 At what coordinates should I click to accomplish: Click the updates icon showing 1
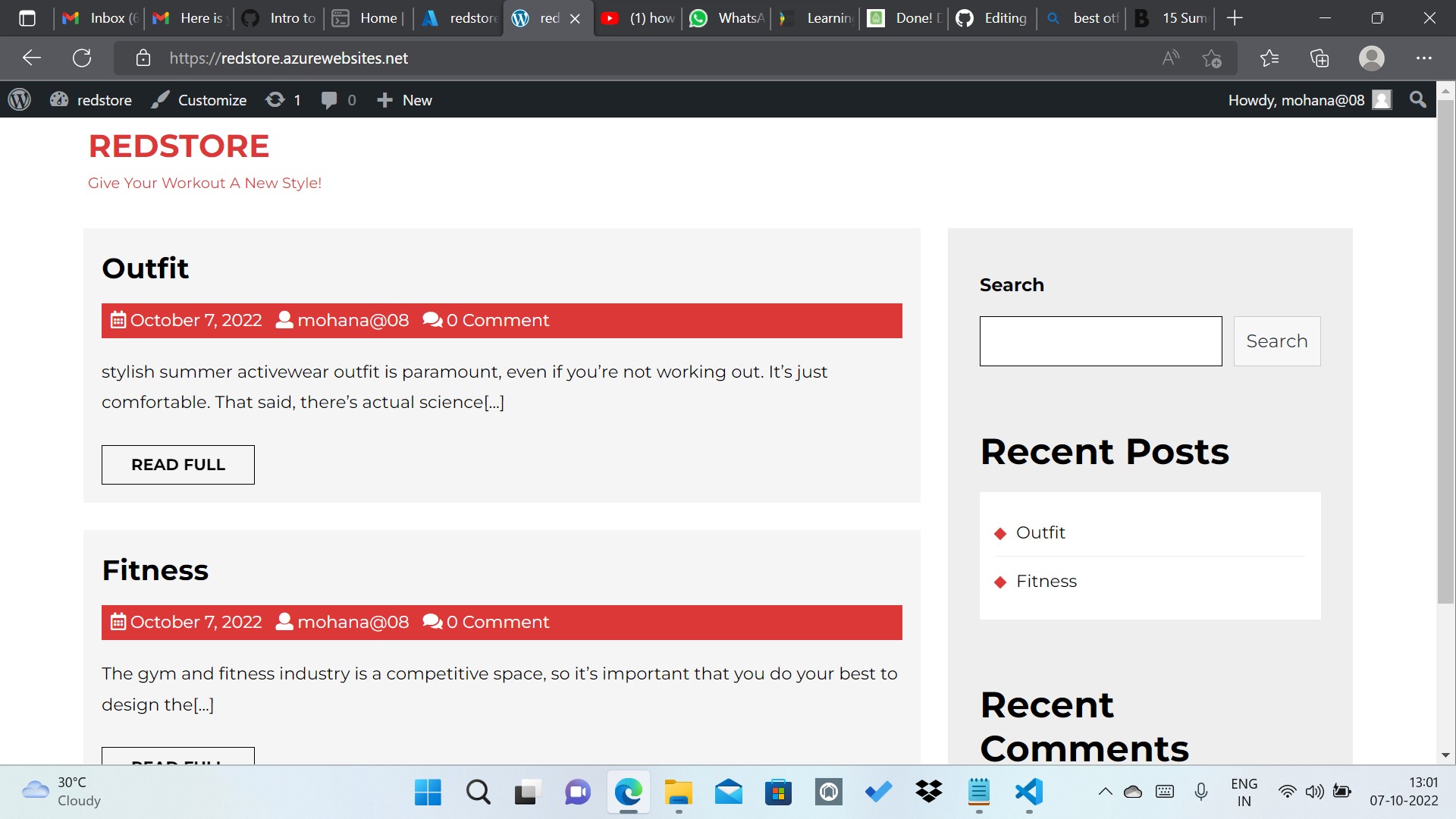[276, 99]
